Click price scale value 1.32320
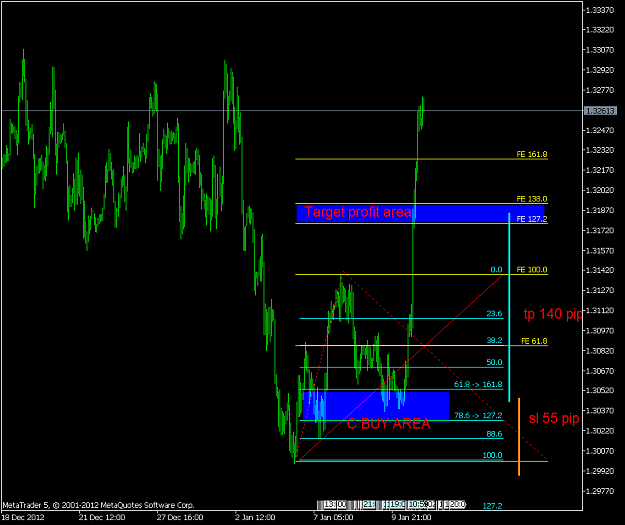The image size is (625, 525). tap(600, 150)
